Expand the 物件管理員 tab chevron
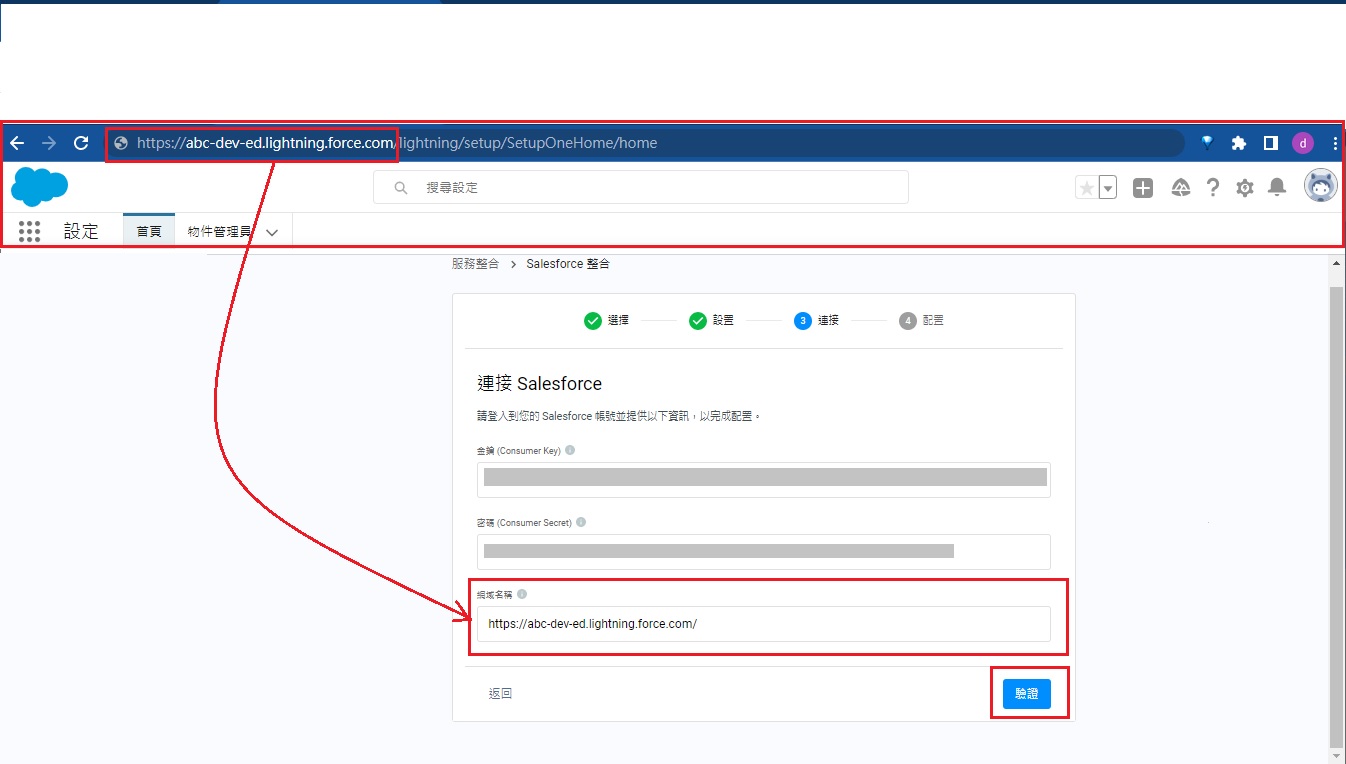 pos(272,232)
